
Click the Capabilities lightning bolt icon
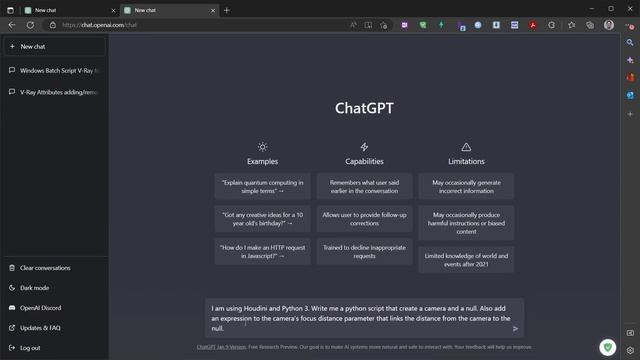click(364, 147)
